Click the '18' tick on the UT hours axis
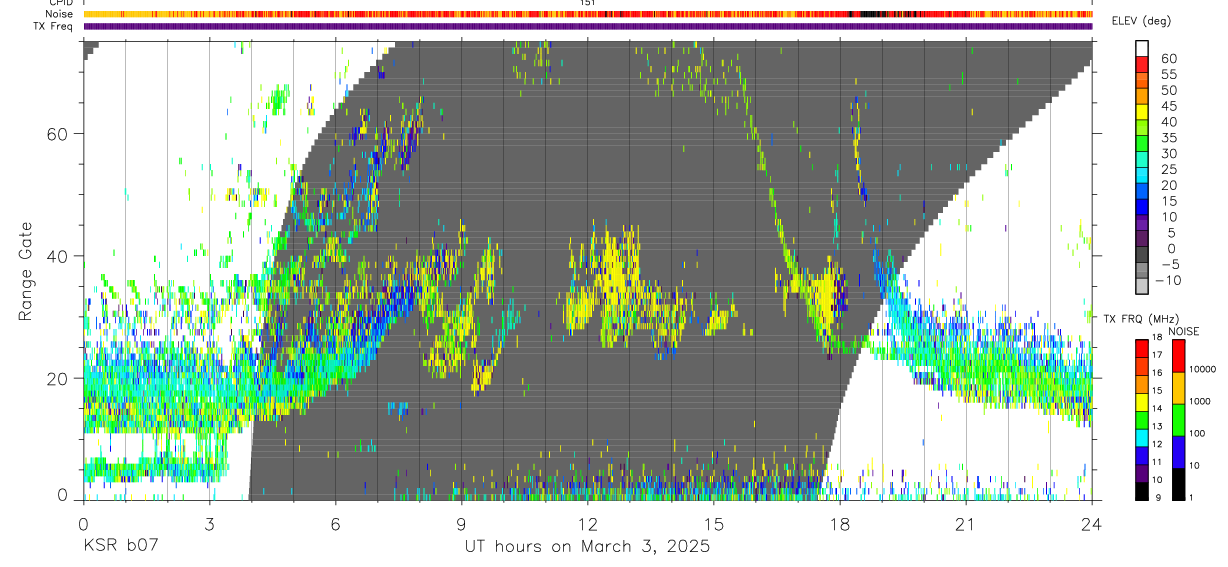The height and width of the screenshot is (567, 1228). [840, 523]
